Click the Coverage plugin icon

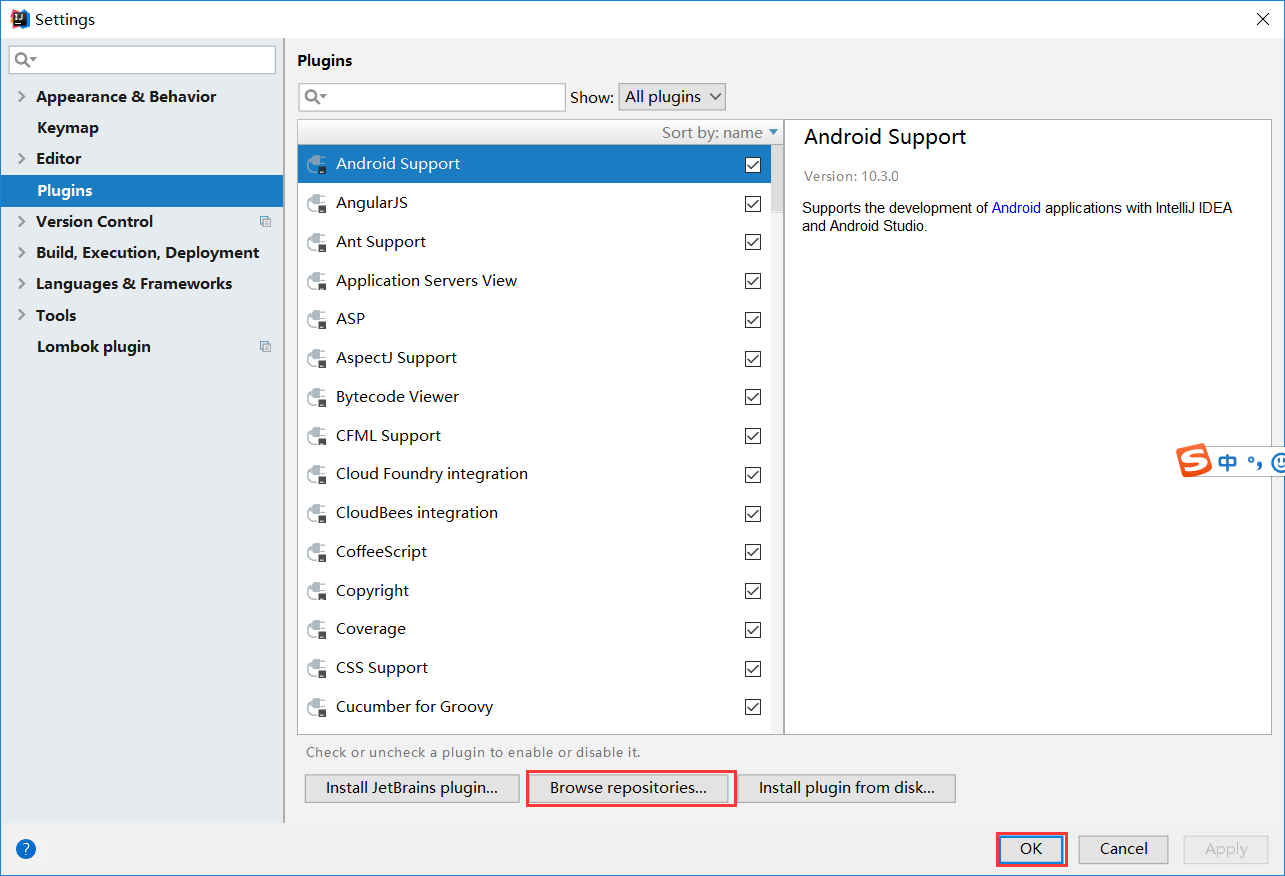click(x=317, y=630)
